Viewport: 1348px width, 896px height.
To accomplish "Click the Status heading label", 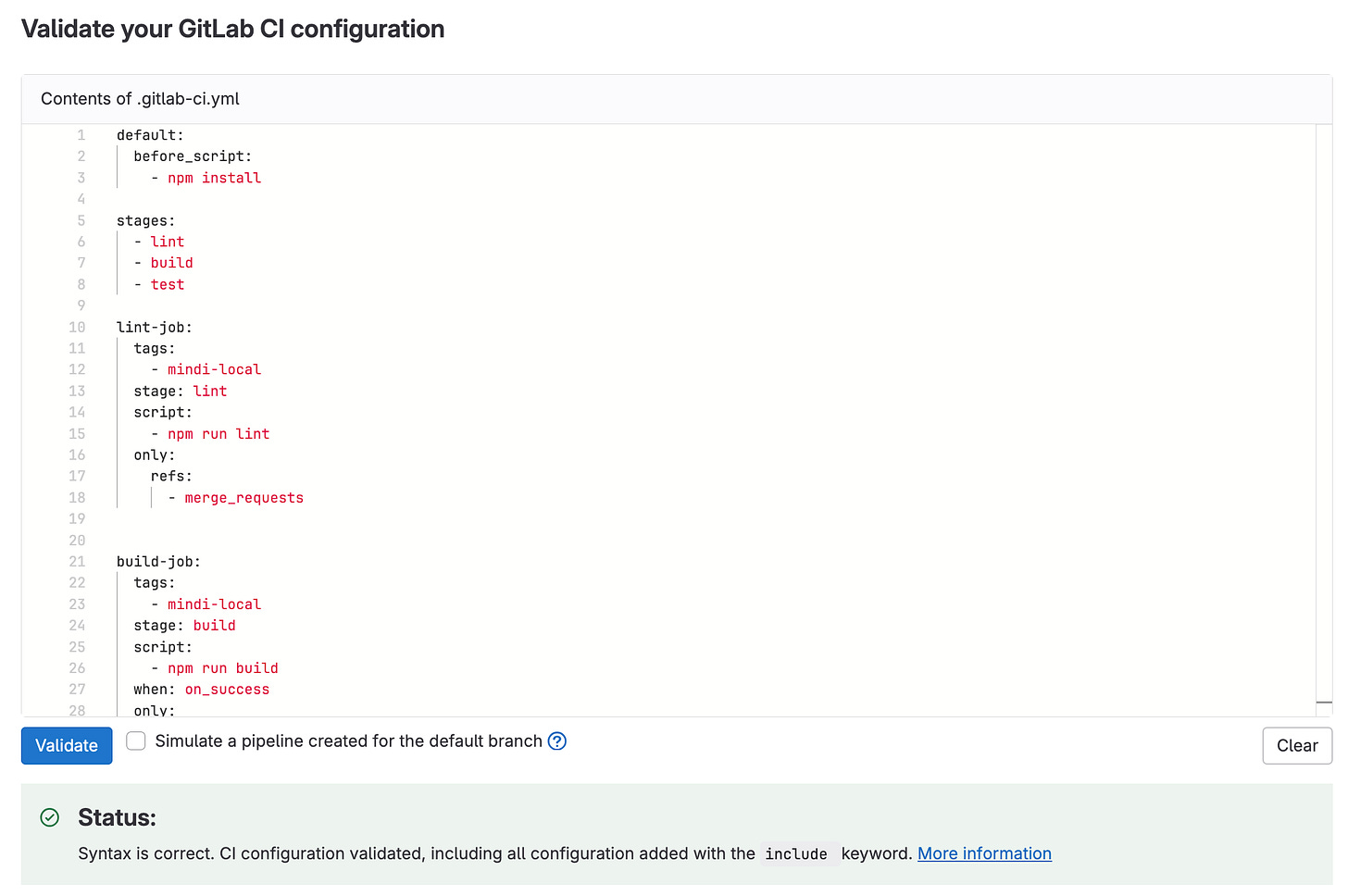I will (x=117, y=817).
